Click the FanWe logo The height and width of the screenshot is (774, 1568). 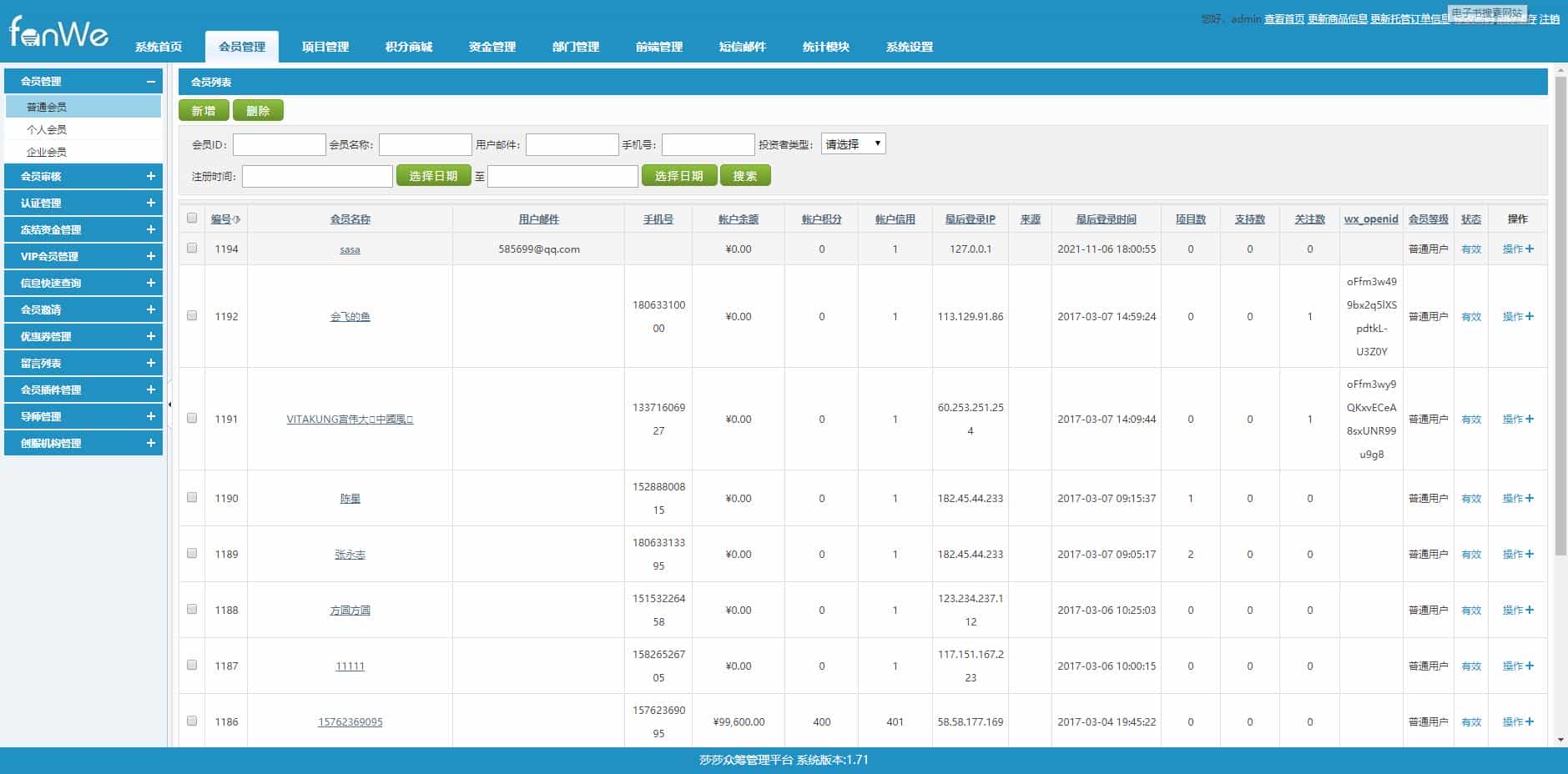(58, 33)
